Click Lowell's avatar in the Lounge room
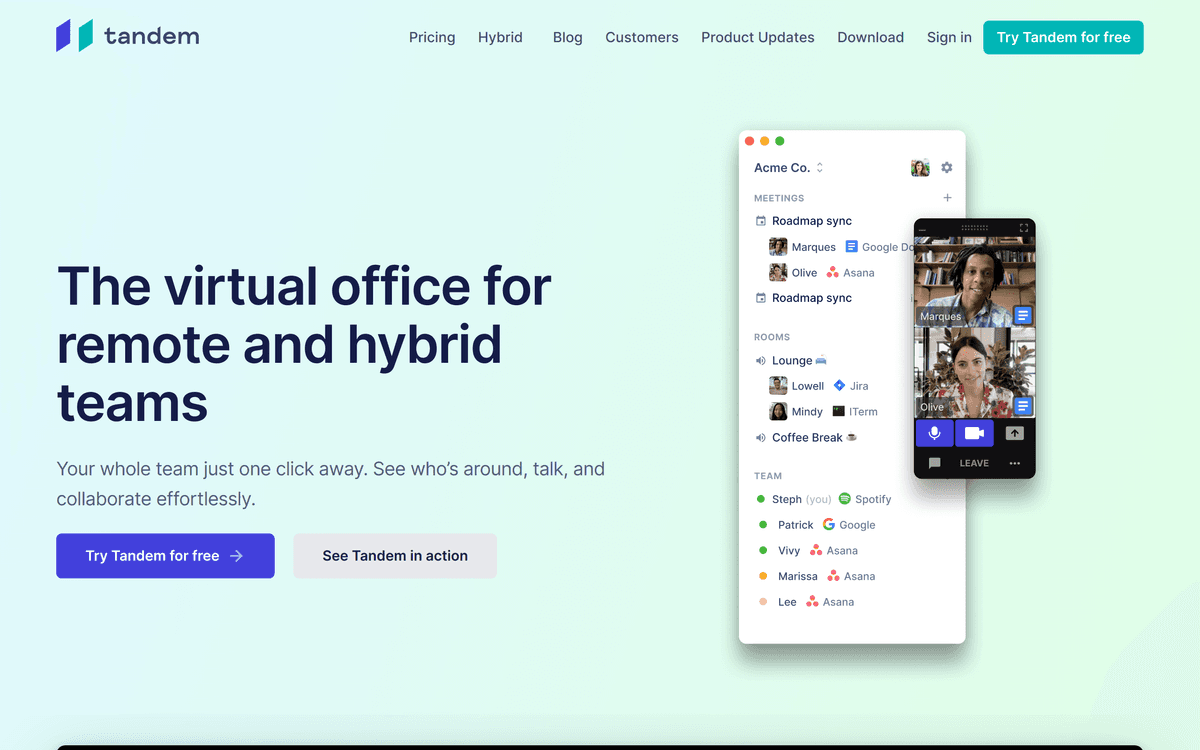 point(778,386)
